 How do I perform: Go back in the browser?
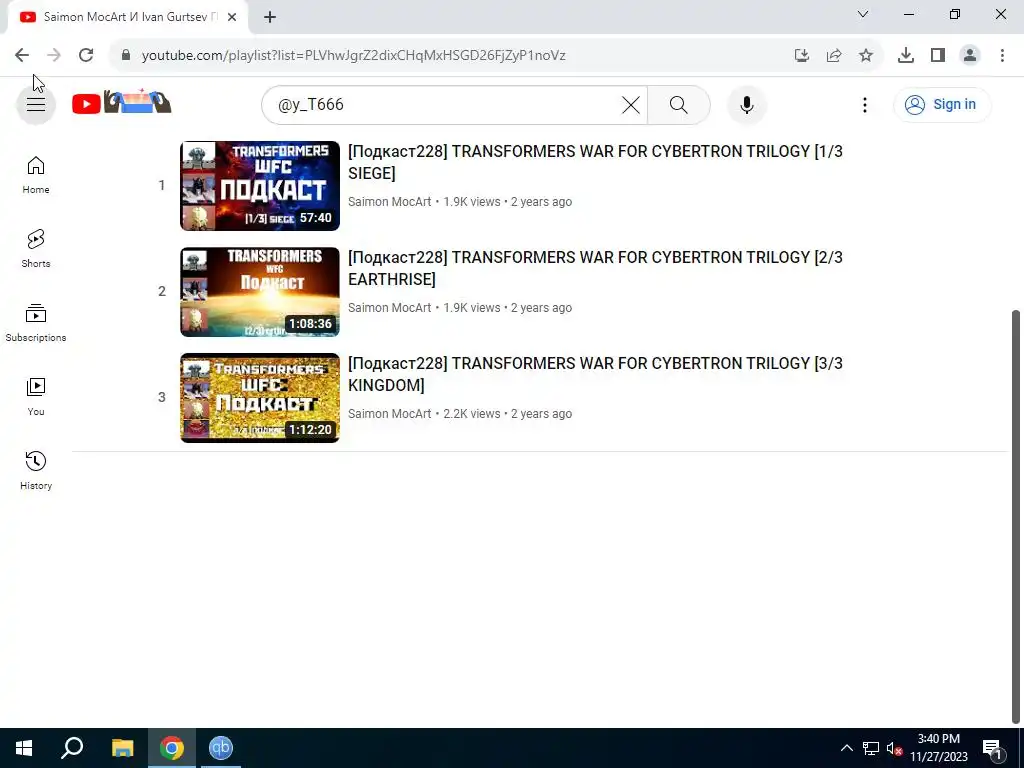[x=22, y=56]
